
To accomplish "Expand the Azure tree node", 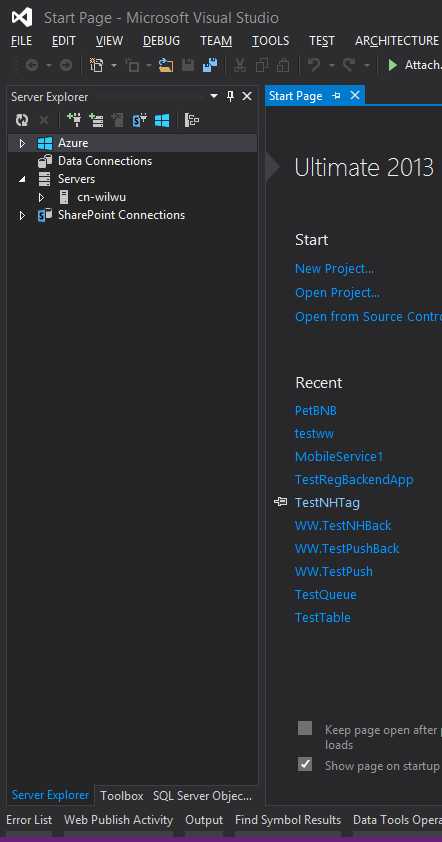I will (22, 143).
